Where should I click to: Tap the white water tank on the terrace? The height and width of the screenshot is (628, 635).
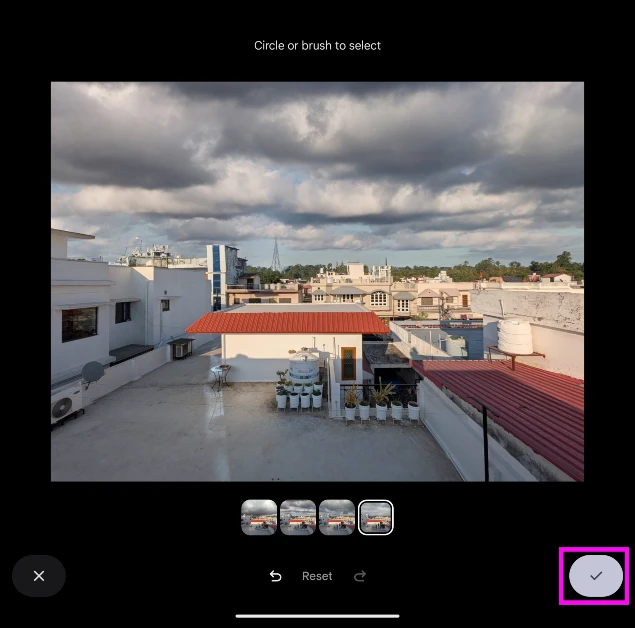(x=304, y=366)
